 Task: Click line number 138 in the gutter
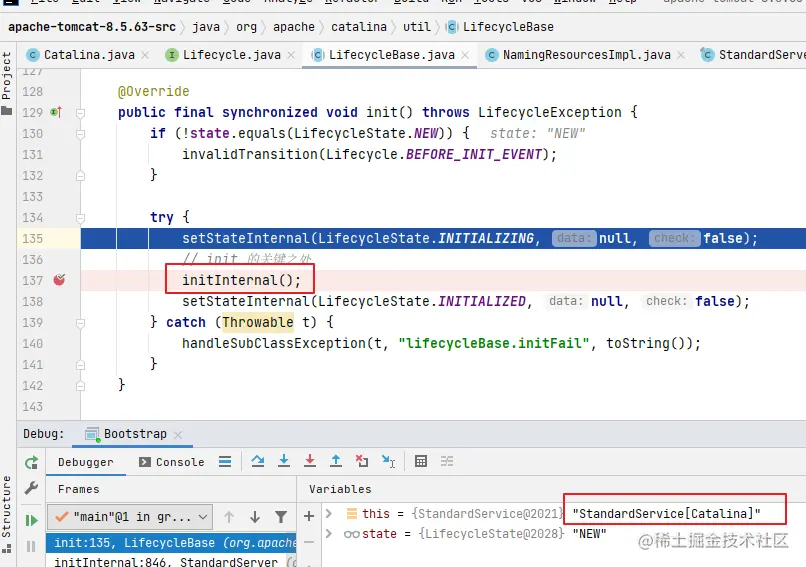point(32,301)
